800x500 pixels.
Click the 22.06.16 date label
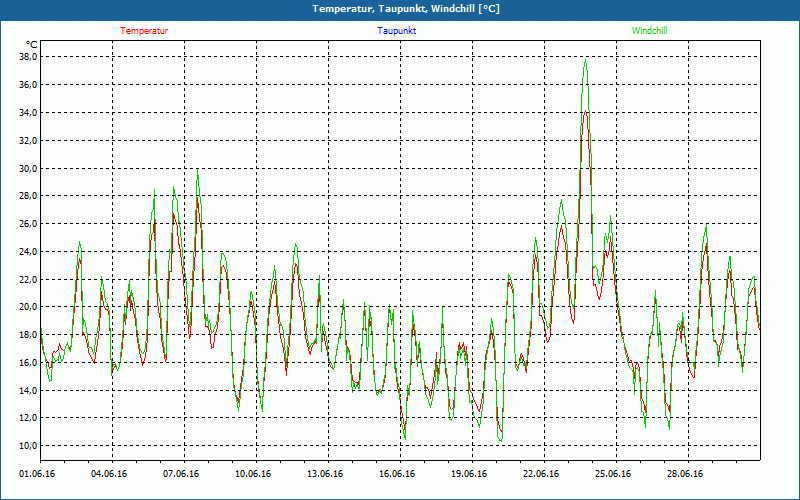[x=541, y=474]
